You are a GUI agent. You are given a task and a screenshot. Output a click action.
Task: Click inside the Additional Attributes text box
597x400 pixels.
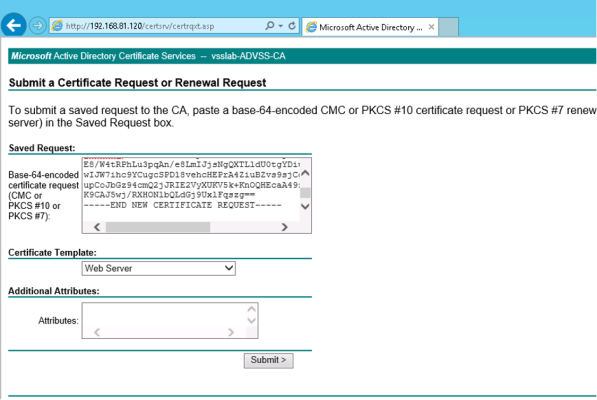164,315
